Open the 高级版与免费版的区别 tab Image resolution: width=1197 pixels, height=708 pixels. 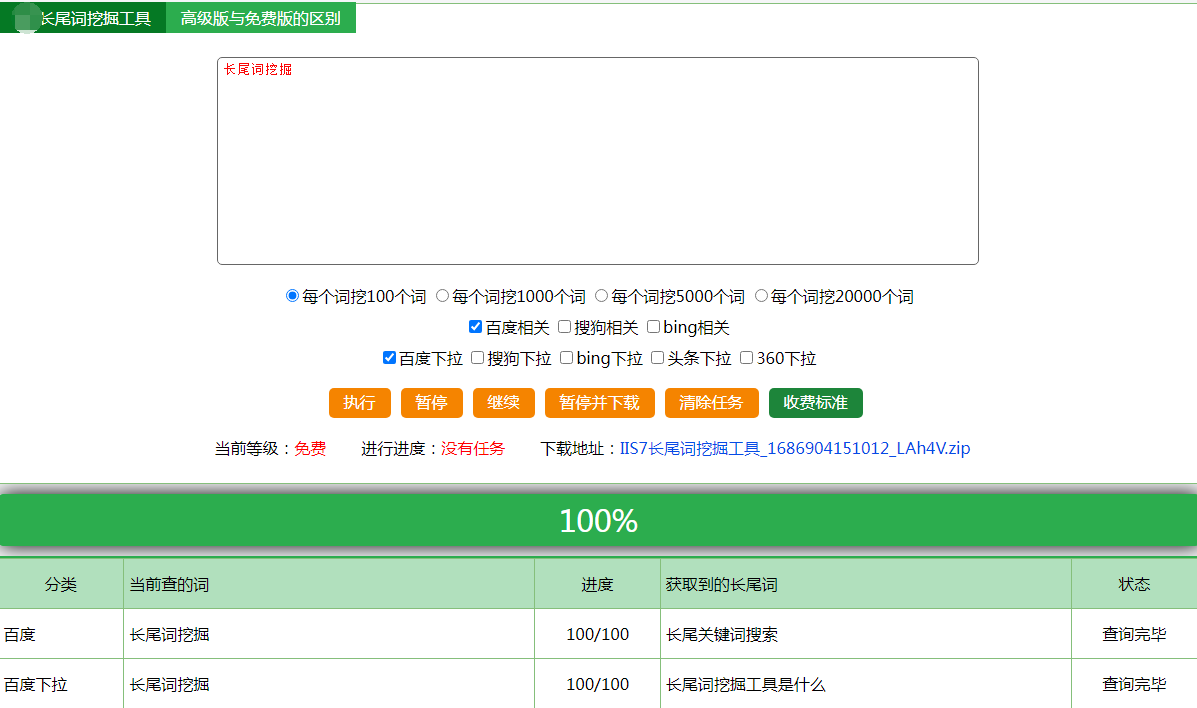click(260, 18)
